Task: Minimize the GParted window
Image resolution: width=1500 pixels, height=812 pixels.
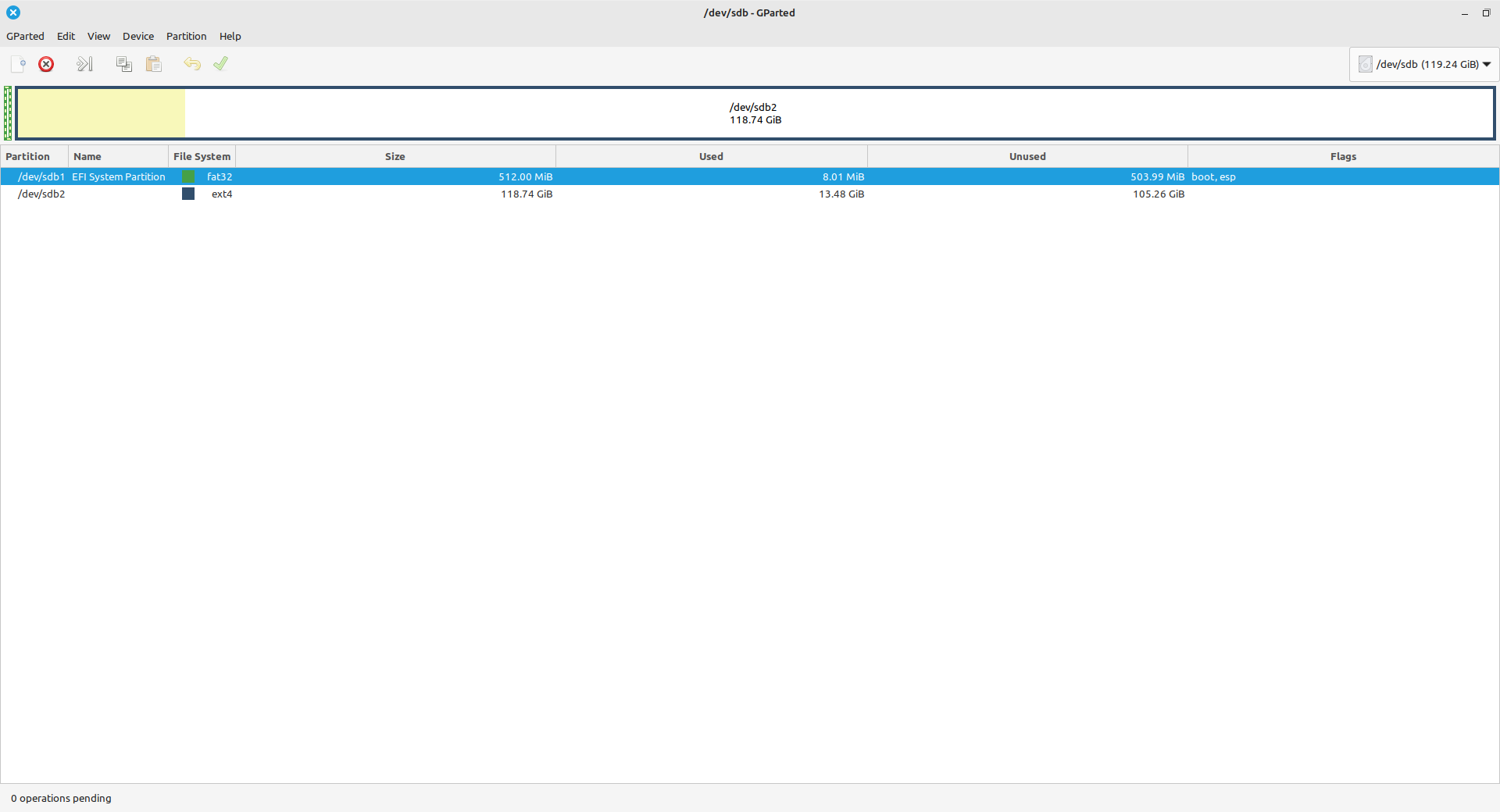Action: (x=1465, y=13)
